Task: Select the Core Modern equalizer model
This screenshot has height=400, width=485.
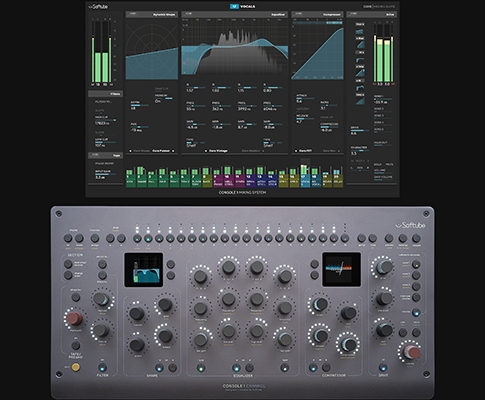Action: (x=251, y=151)
